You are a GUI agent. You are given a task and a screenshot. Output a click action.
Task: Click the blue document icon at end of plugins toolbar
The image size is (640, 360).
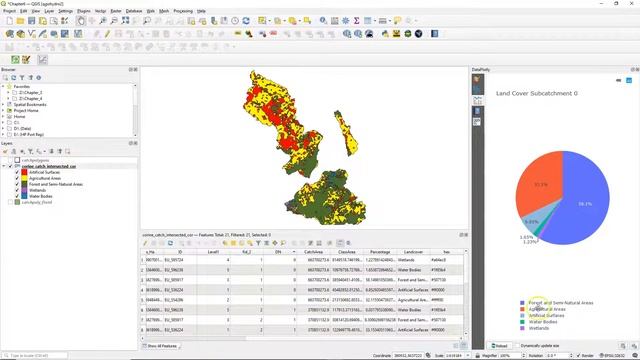tap(435, 34)
